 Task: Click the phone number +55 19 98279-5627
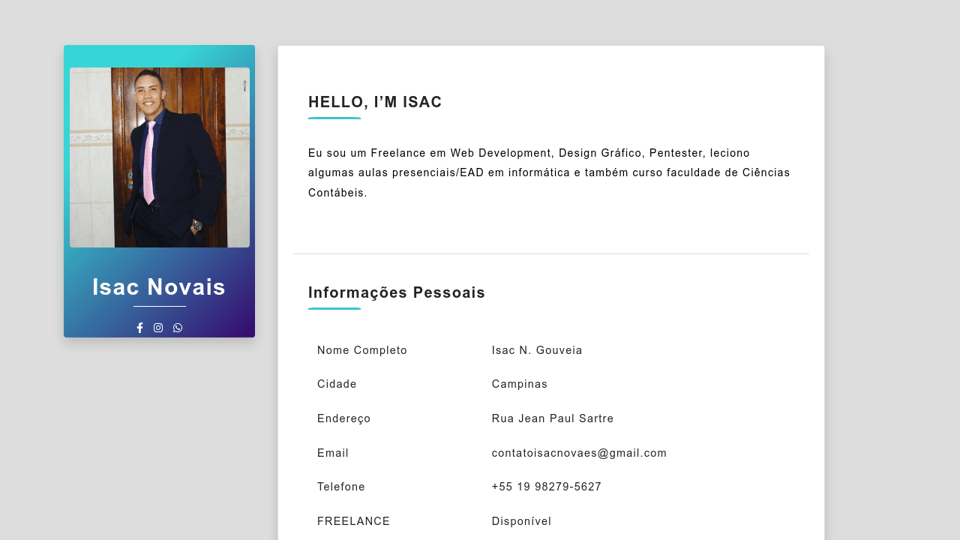click(x=546, y=487)
